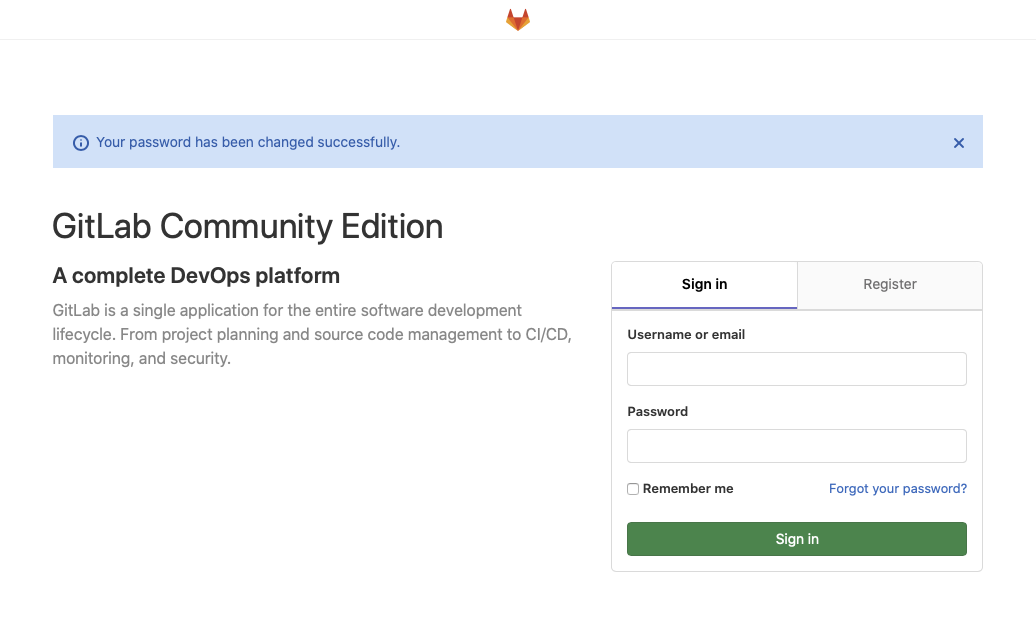The width and height of the screenshot is (1036, 635).
Task: Click the 'Remember me' label text
Action: click(x=688, y=488)
